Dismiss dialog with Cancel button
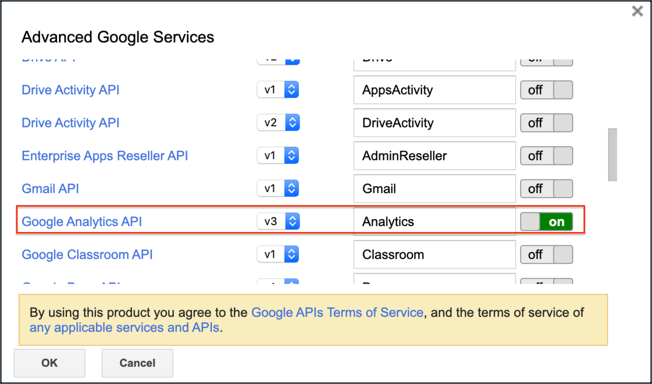The width and height of the screenshot is (652, 384). (137, 363)
